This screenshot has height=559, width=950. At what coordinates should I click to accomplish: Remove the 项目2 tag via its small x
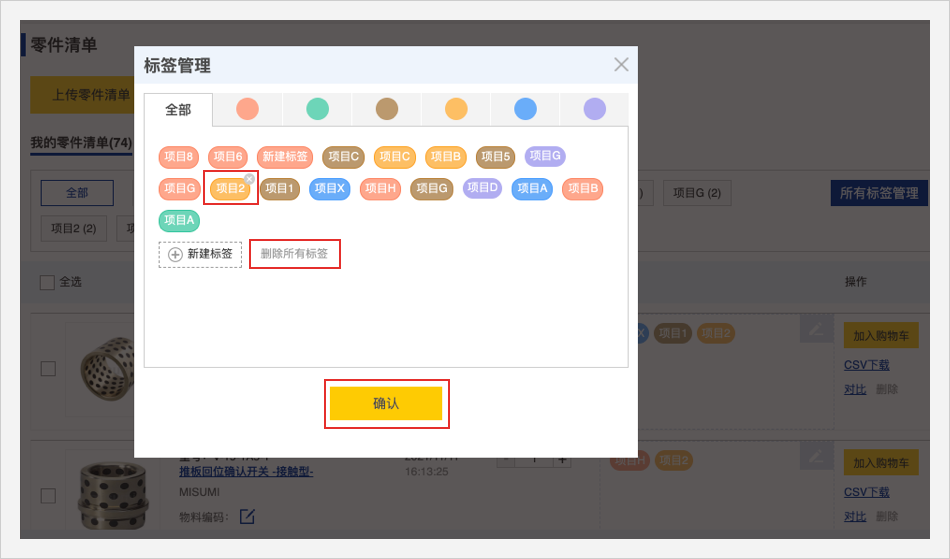point(249,178)
